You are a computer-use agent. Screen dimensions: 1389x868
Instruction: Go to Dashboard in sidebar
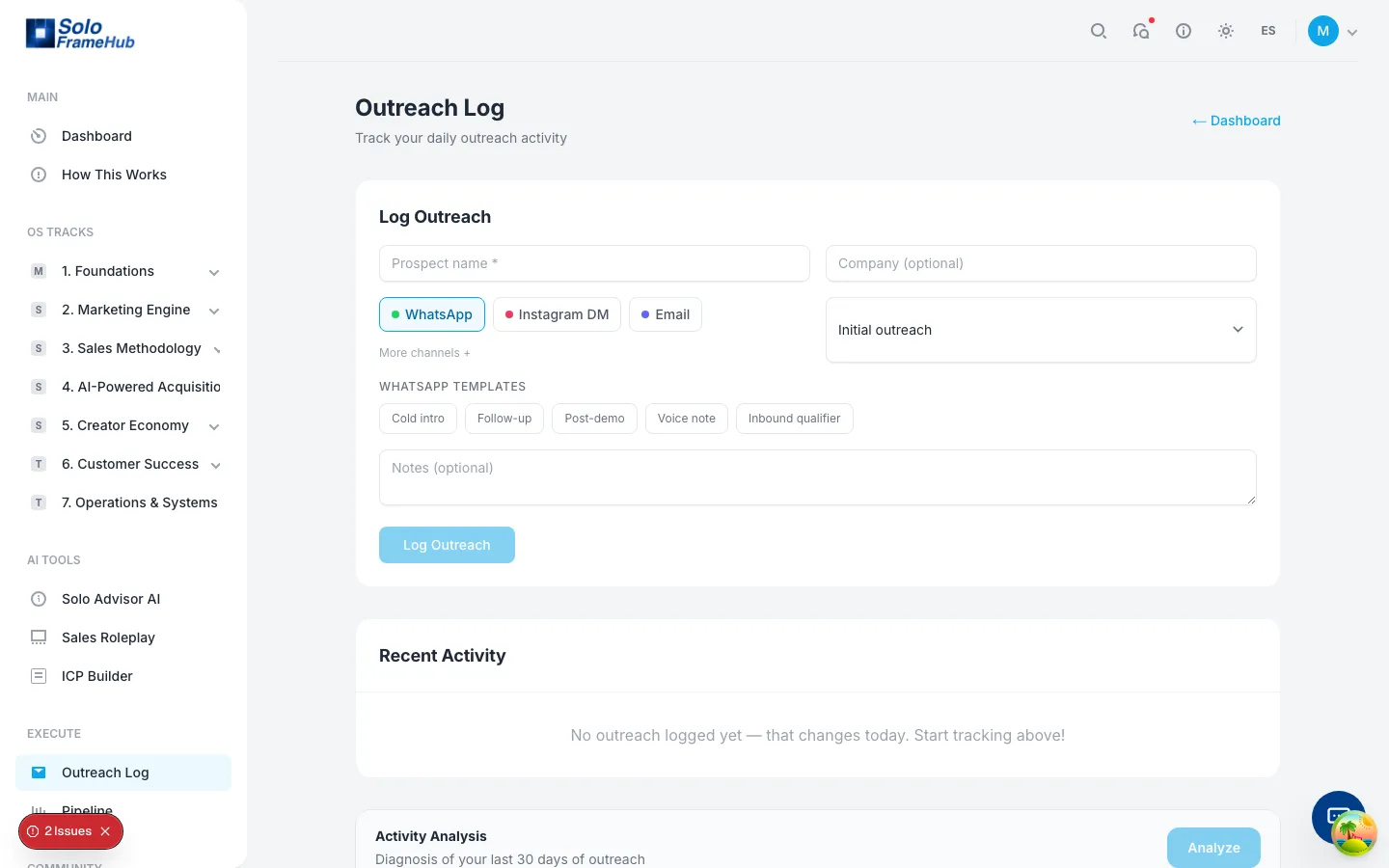pos(123,136)
